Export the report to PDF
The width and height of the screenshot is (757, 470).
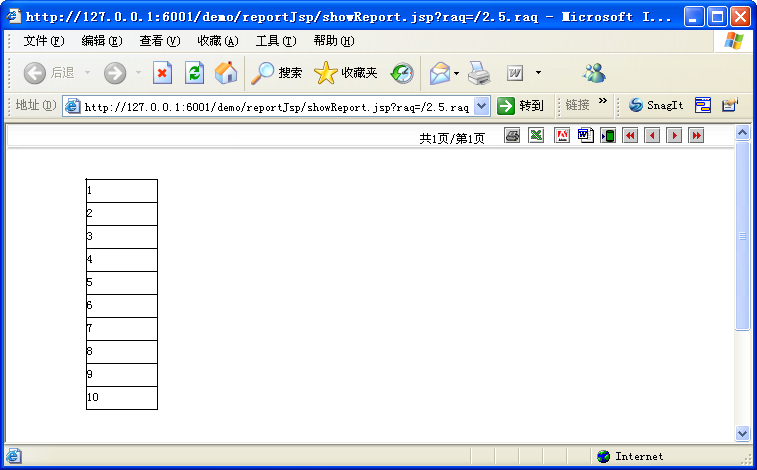click(x=562, y=136)
